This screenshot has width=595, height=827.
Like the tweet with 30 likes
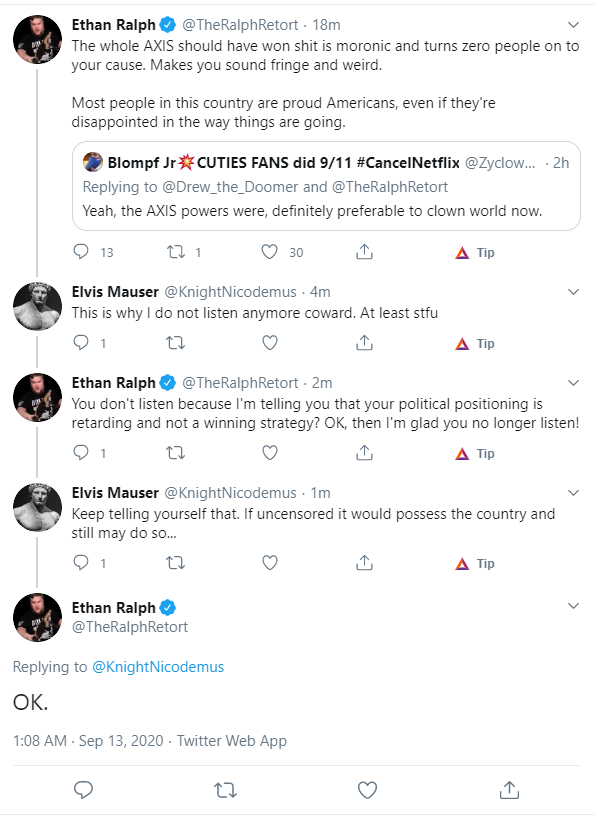270,252
